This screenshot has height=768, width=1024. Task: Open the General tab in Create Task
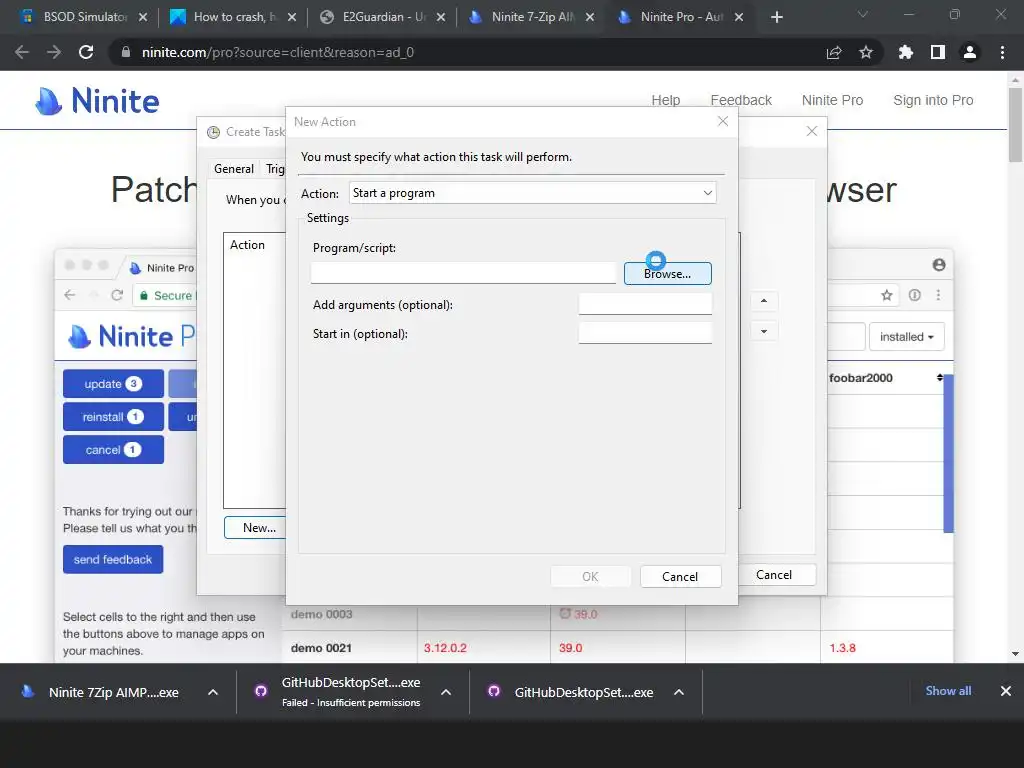[234, 169]
